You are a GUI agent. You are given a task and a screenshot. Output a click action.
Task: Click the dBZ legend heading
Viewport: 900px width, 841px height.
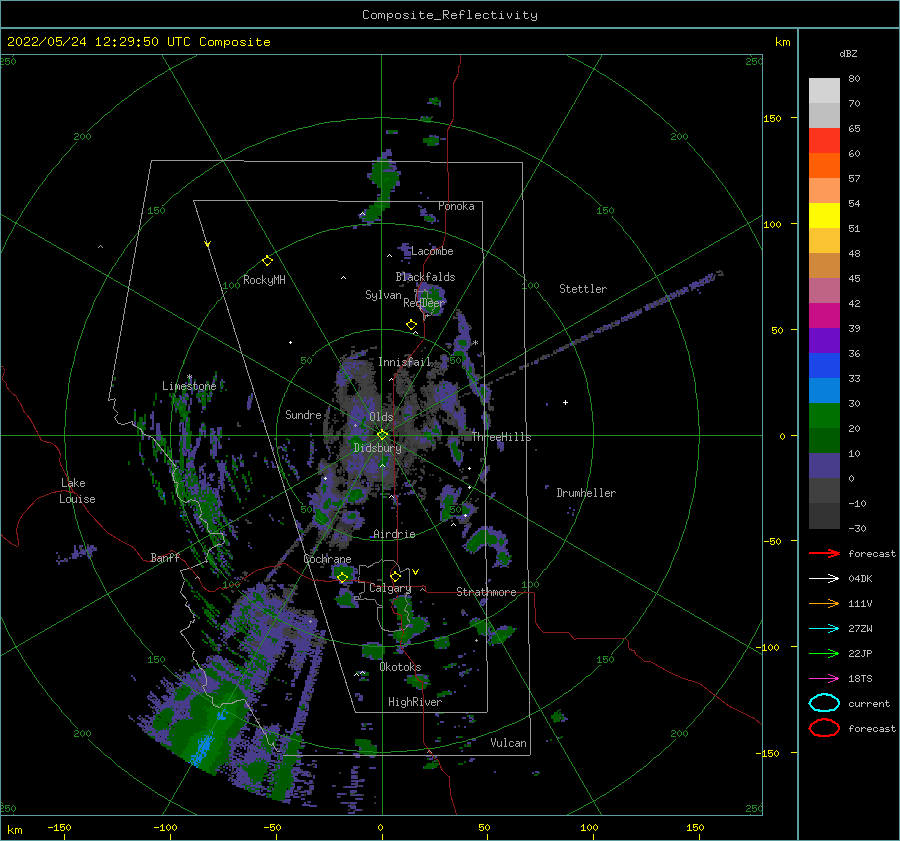[x=848, y=53]
